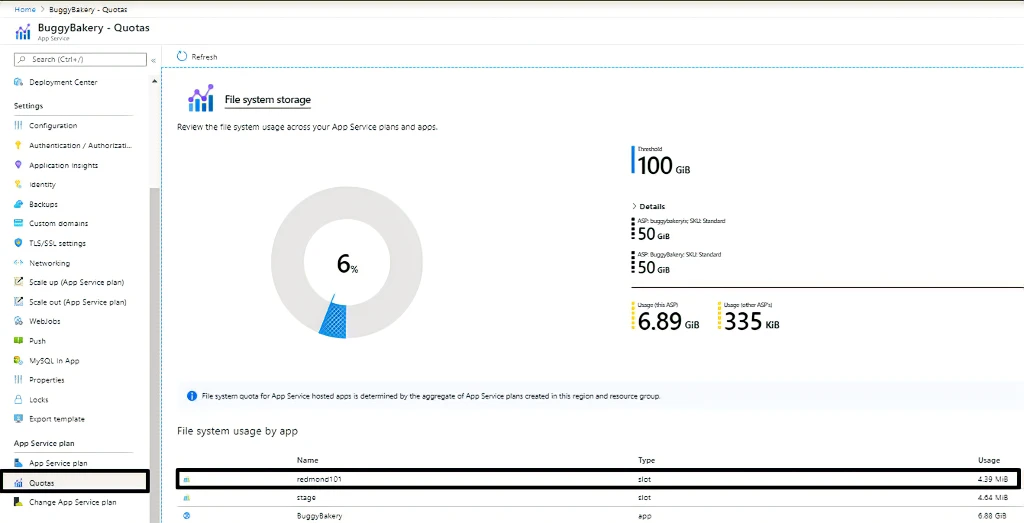Click the TLS/SSL settings shield icon
This screenshot has height=523, width=1024.
(x=18, y=243)
